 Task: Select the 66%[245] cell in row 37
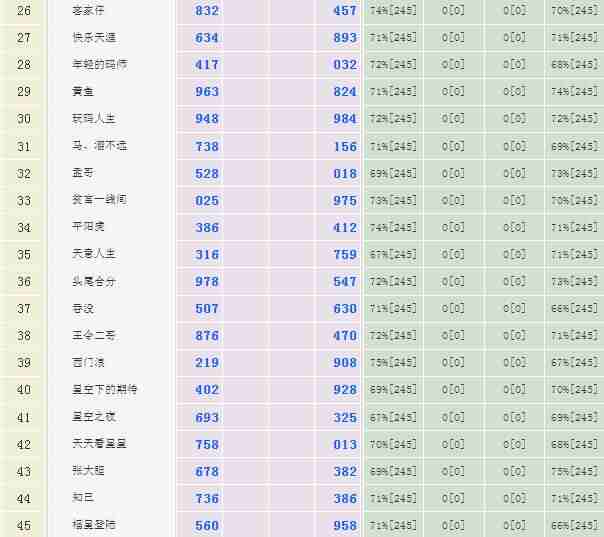pos(574,309)
